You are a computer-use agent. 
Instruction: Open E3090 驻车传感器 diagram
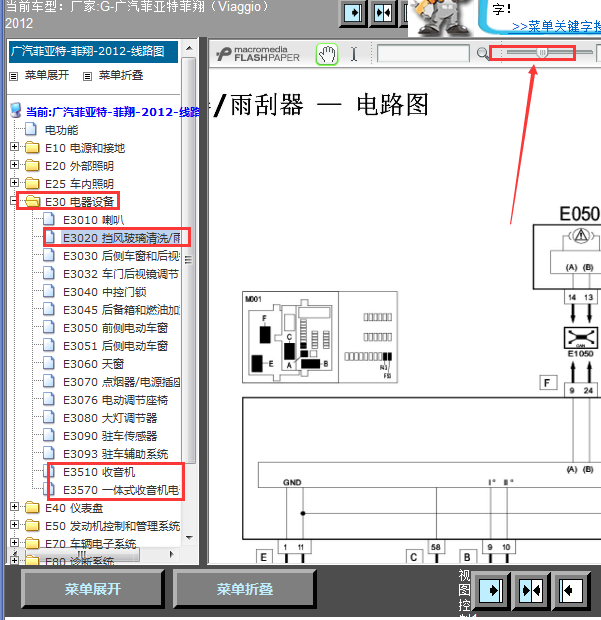pos(110,436)
